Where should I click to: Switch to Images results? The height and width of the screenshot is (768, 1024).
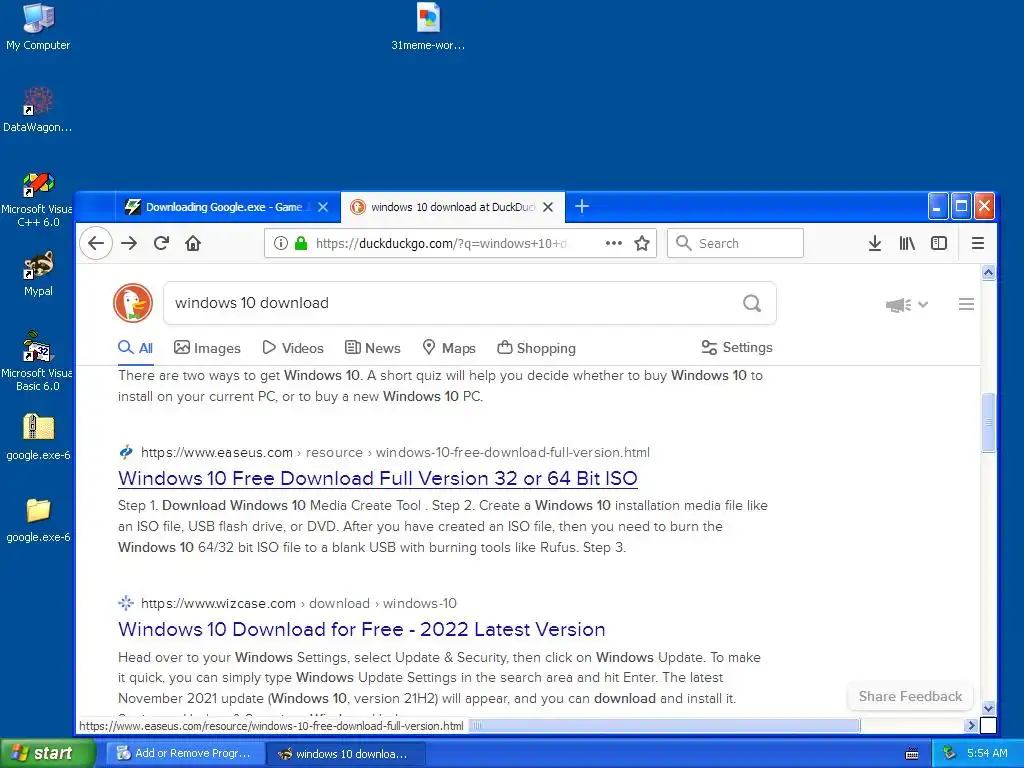(x=208, y=348)
